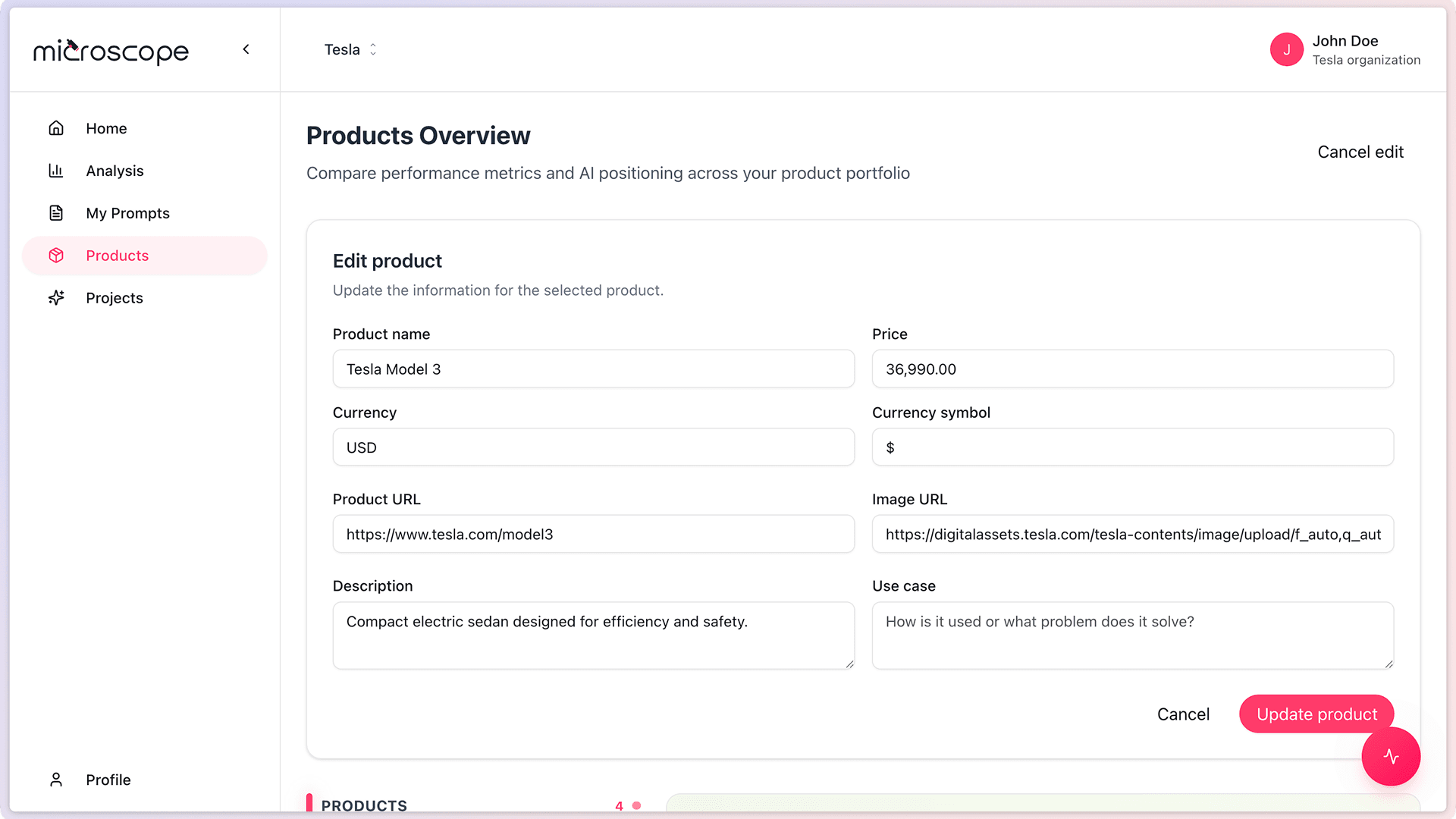Click the Cancel edit link
The image size is (1456, 819).
[1360, 152]
